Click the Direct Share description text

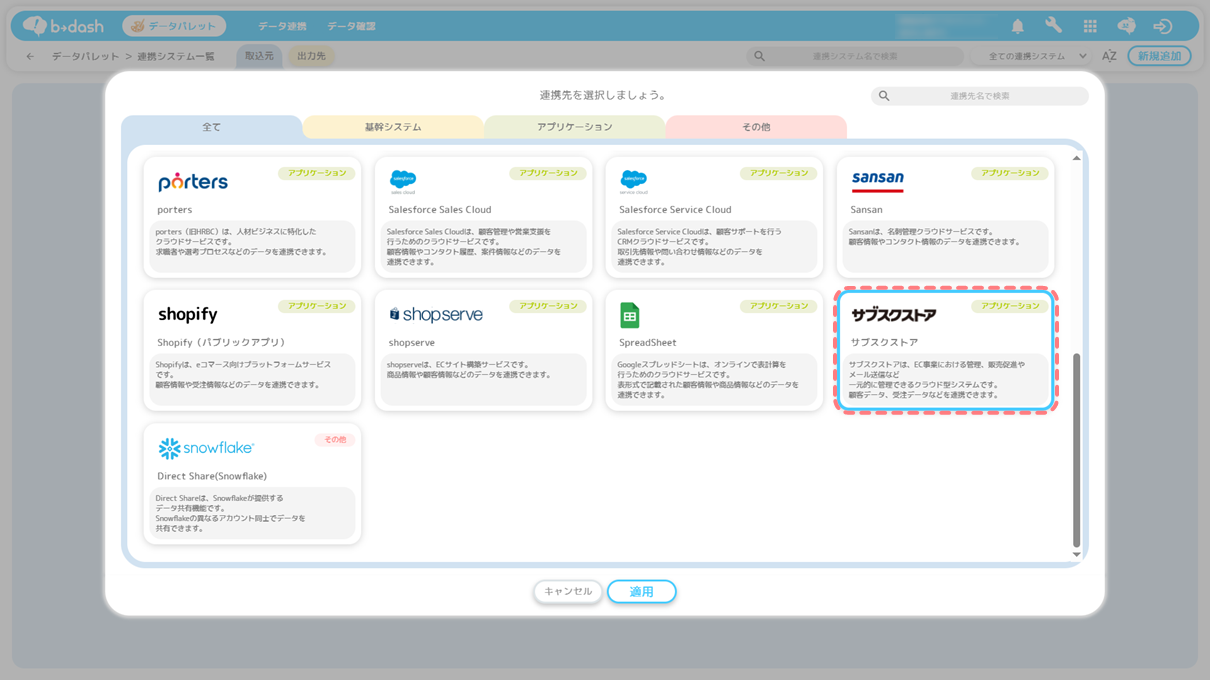(230, 513)
